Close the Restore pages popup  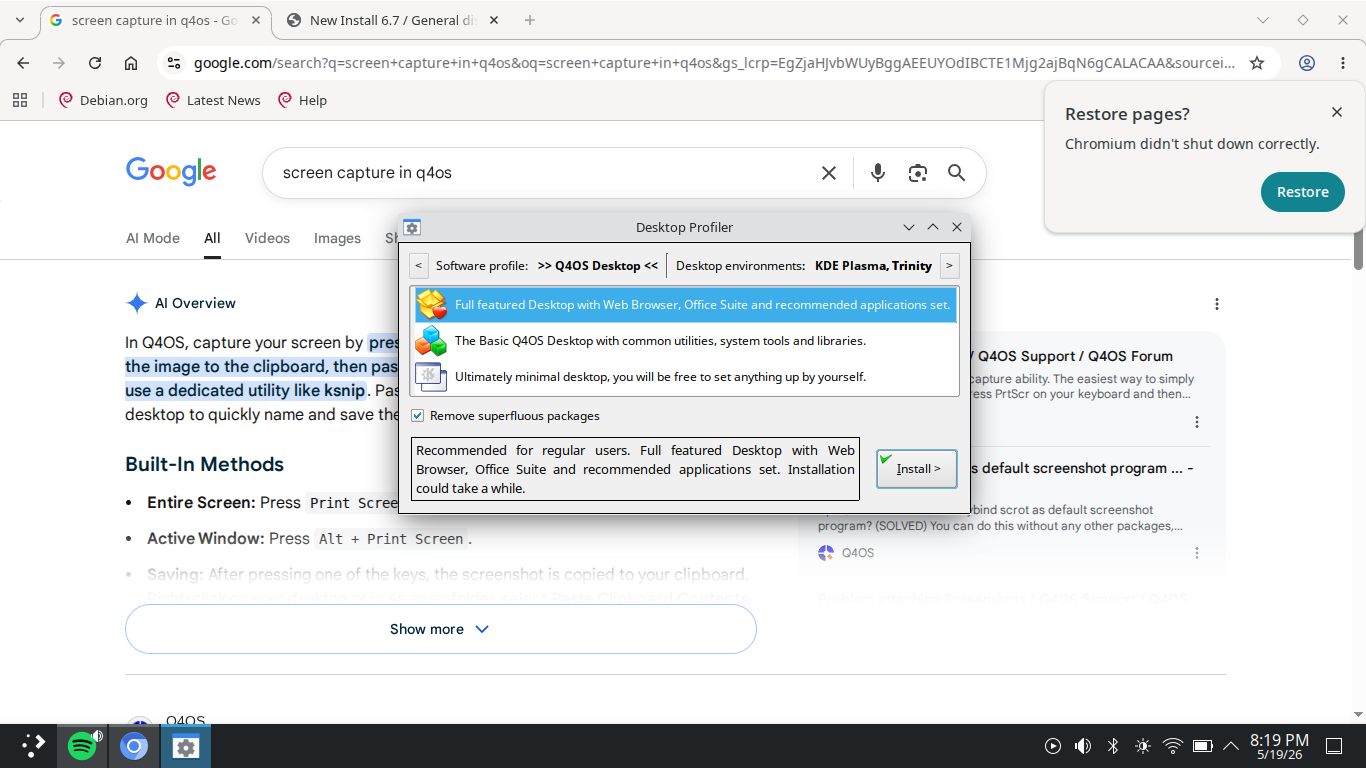click(1337, 113)
